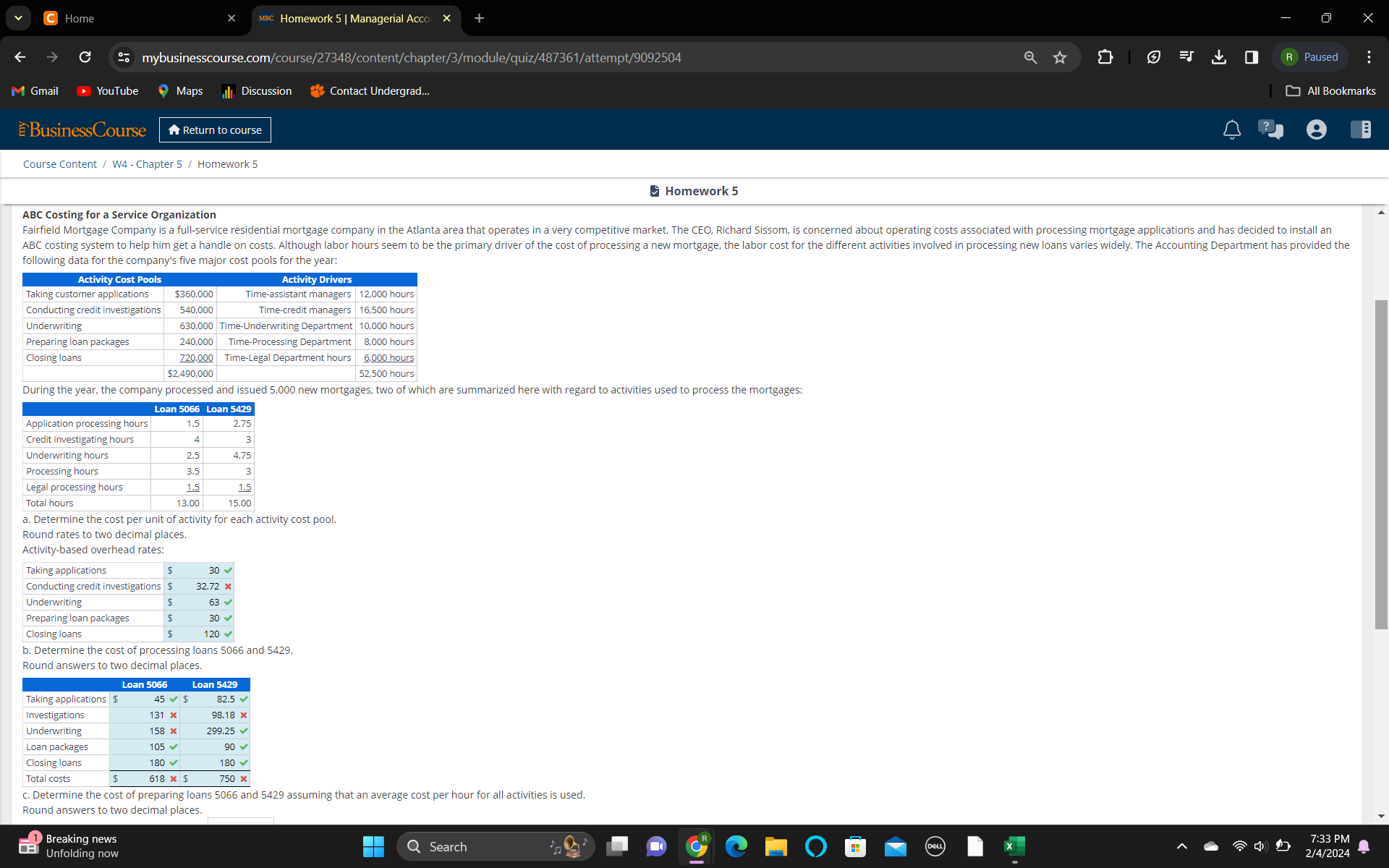Open the eBook icon beside the profile icon

(1362, 129)
